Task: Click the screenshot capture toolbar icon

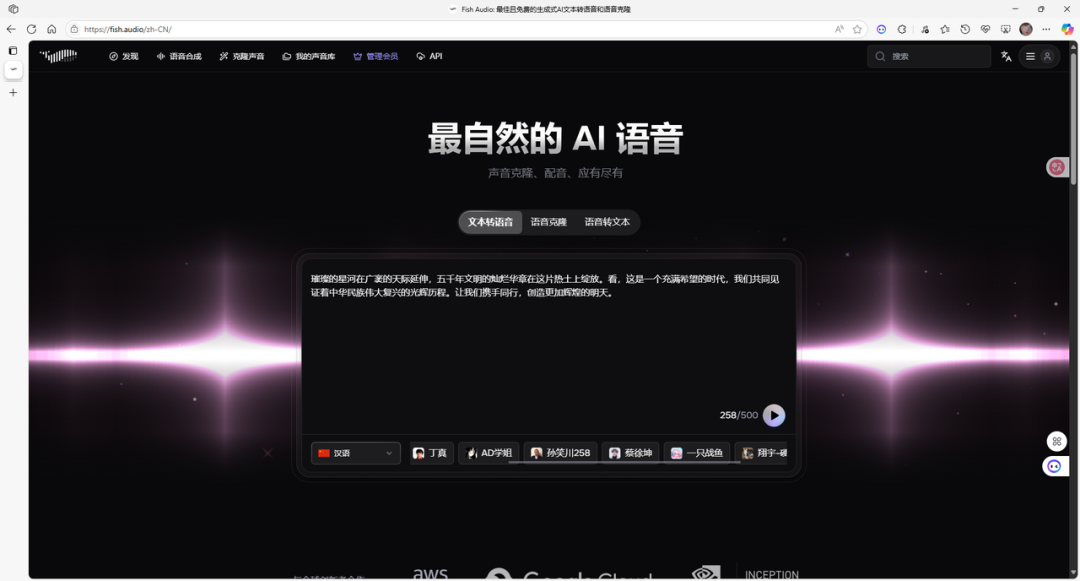Action: pyautogui.click(x=1006, y=29)
